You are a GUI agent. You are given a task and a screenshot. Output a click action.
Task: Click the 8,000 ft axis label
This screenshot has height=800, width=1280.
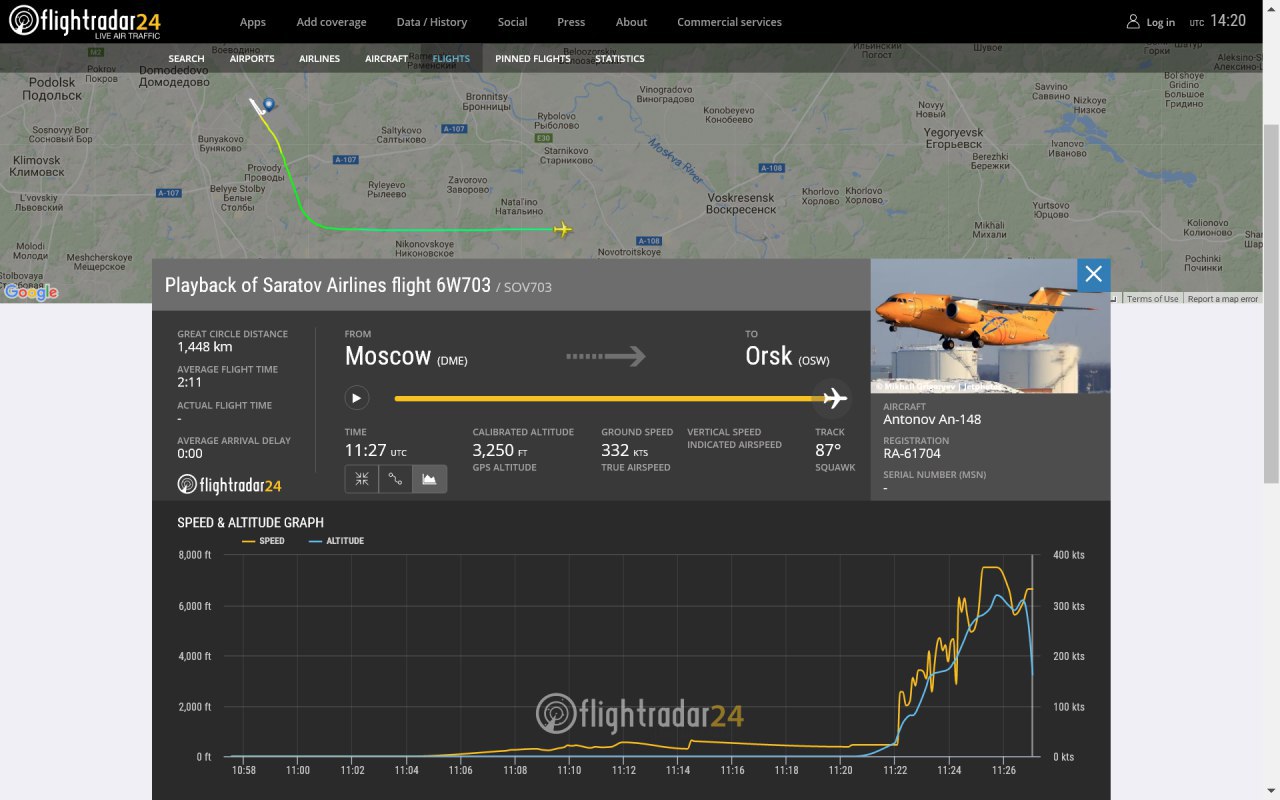pyautogui.click(x=194, y=555)
